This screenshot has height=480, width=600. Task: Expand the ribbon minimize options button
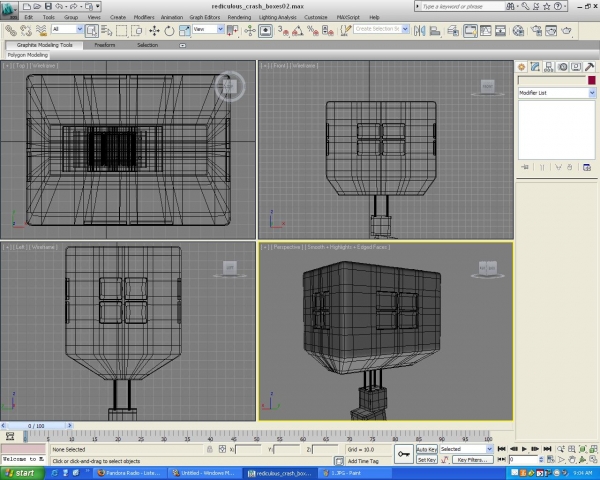tap(183, 45)
